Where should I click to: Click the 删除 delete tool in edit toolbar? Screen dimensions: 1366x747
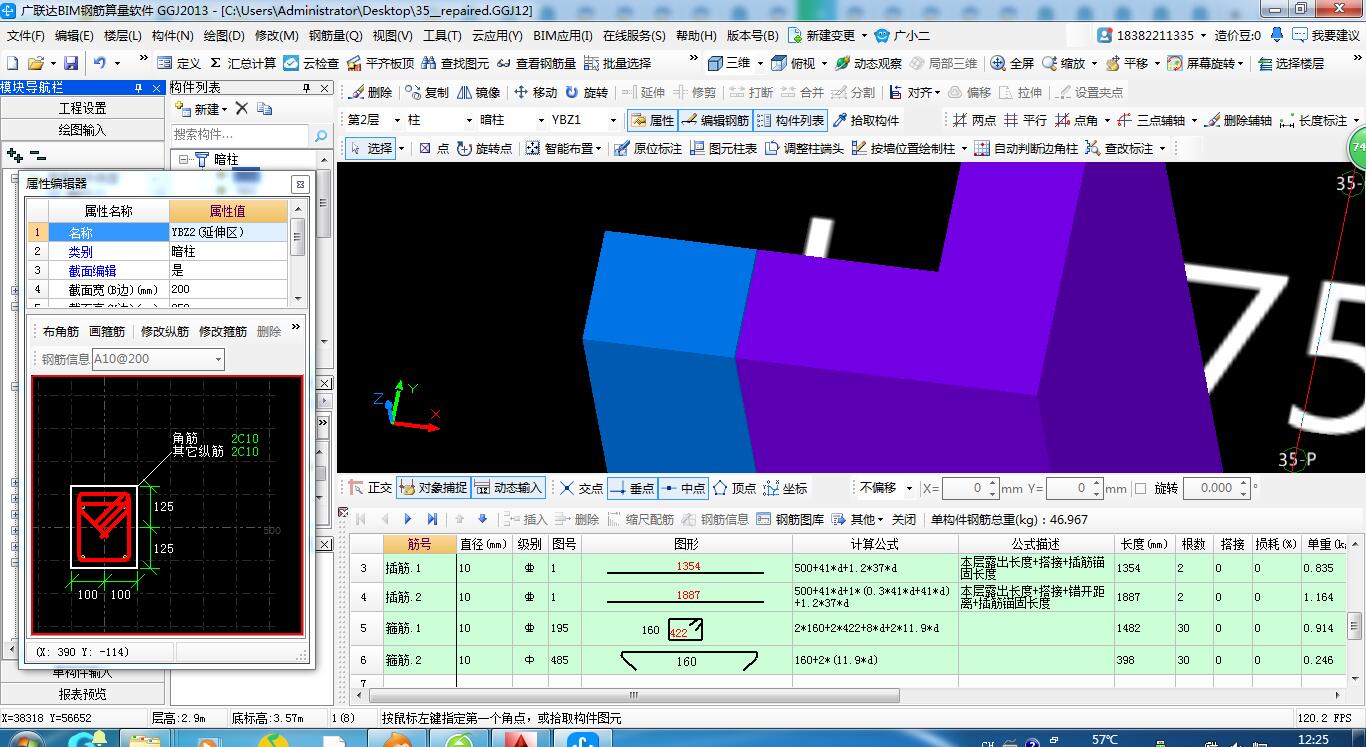coord(370,92)
